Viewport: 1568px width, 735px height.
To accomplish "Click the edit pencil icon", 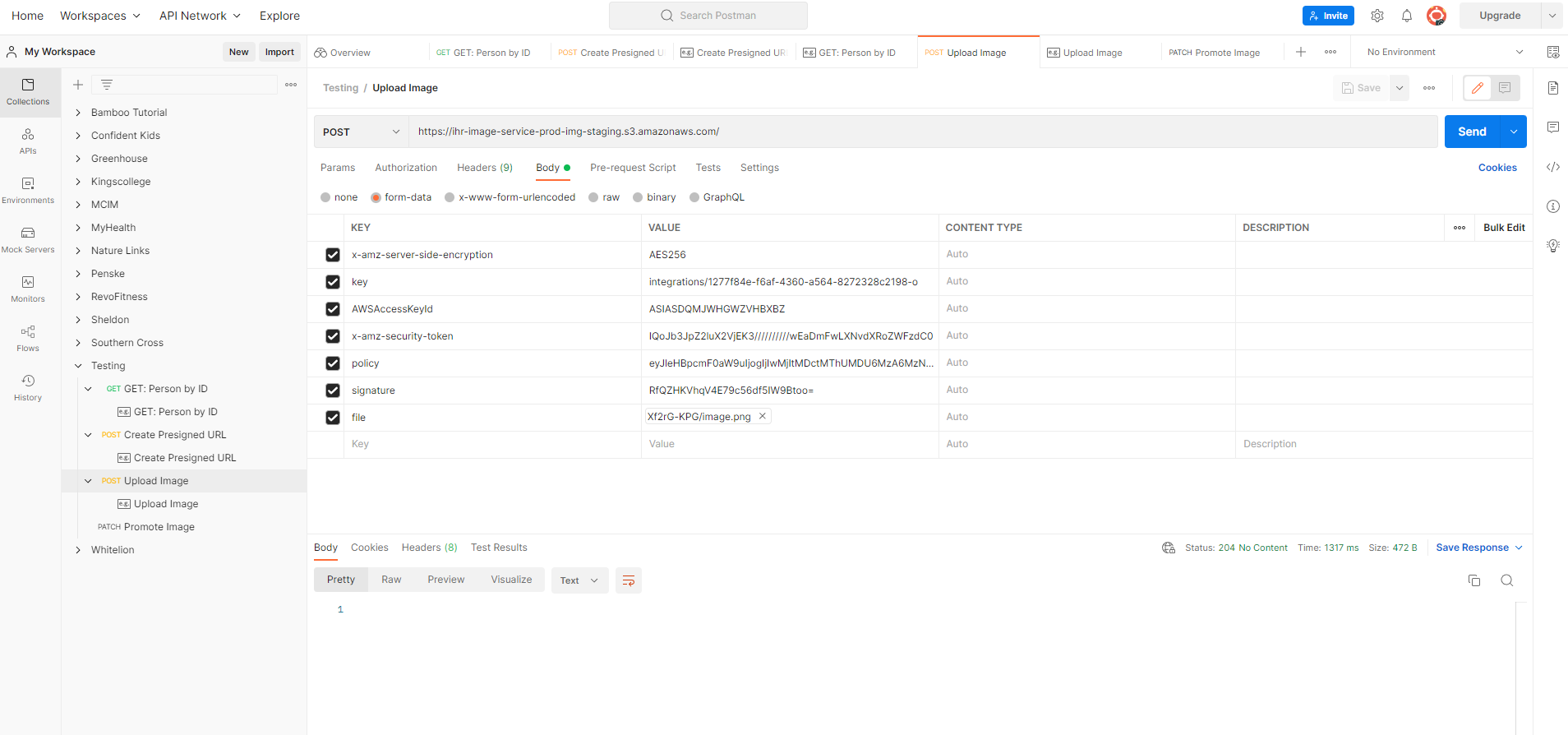I will pyautogui.click(x=1478, y=88).
